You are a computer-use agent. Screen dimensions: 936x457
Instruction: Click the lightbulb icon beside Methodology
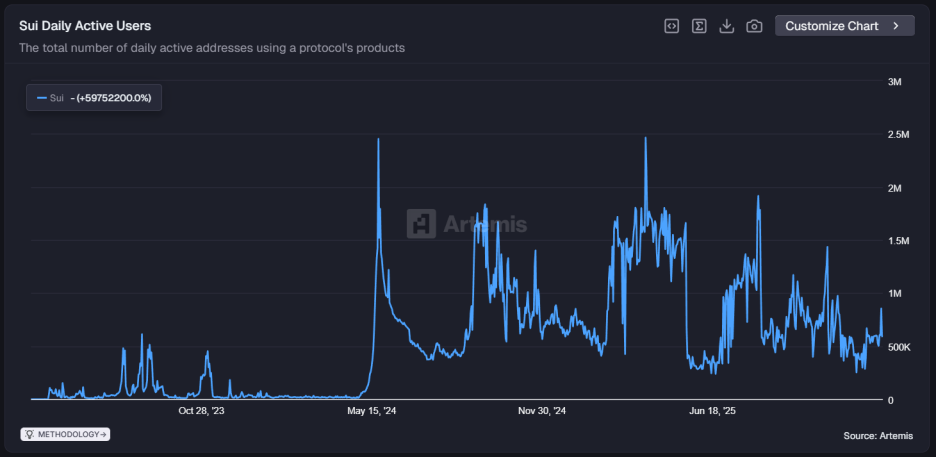[30, 434]
